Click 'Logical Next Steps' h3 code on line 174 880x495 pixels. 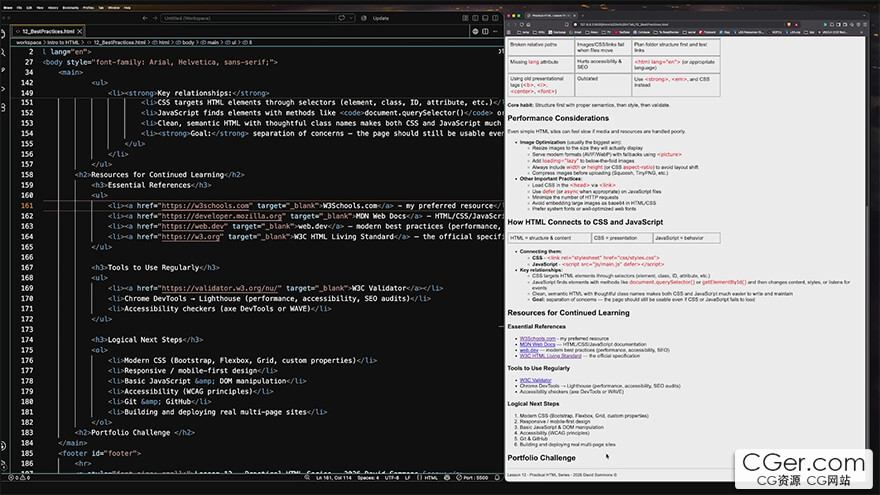(147, 340)
